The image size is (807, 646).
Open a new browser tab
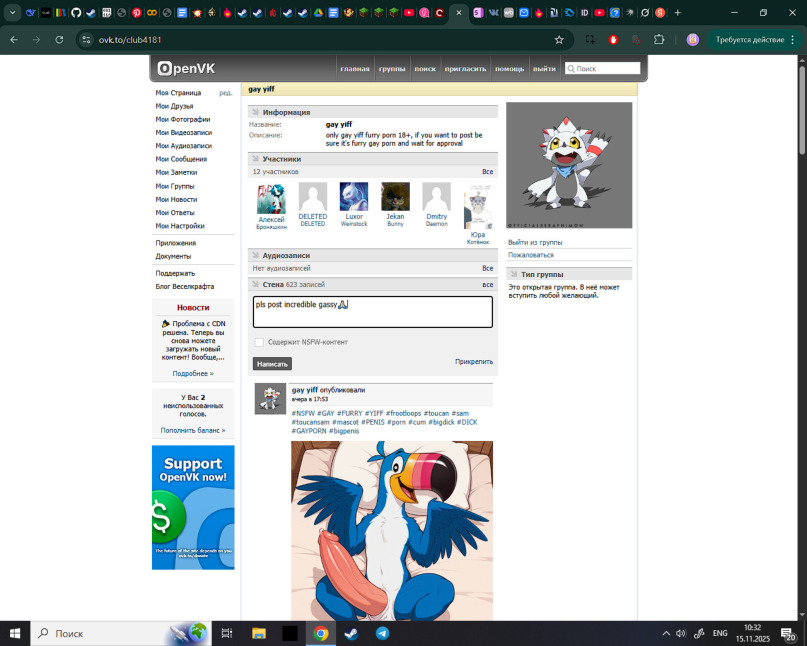pos(677,13)
